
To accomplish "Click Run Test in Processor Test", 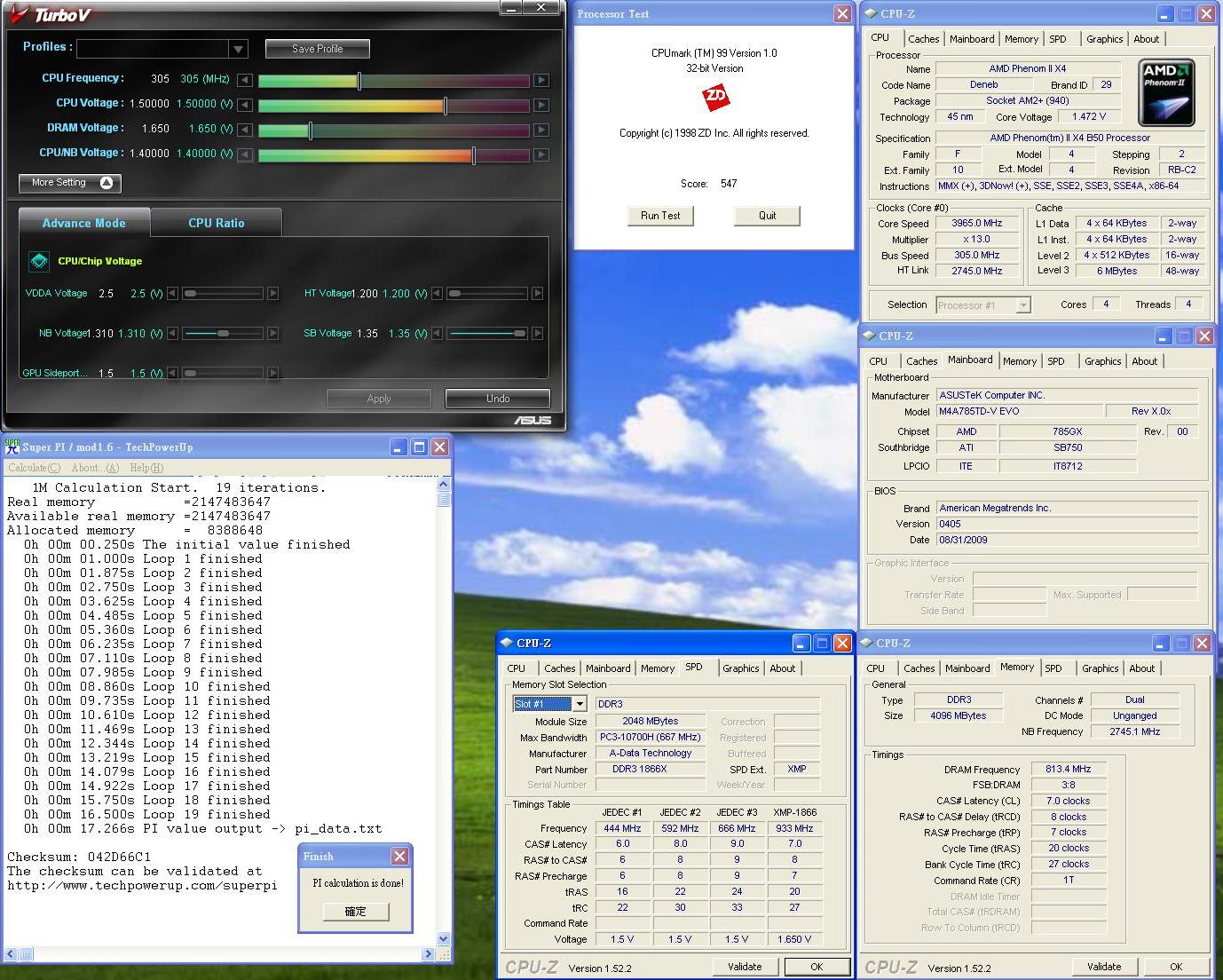I will pos(660,216).
